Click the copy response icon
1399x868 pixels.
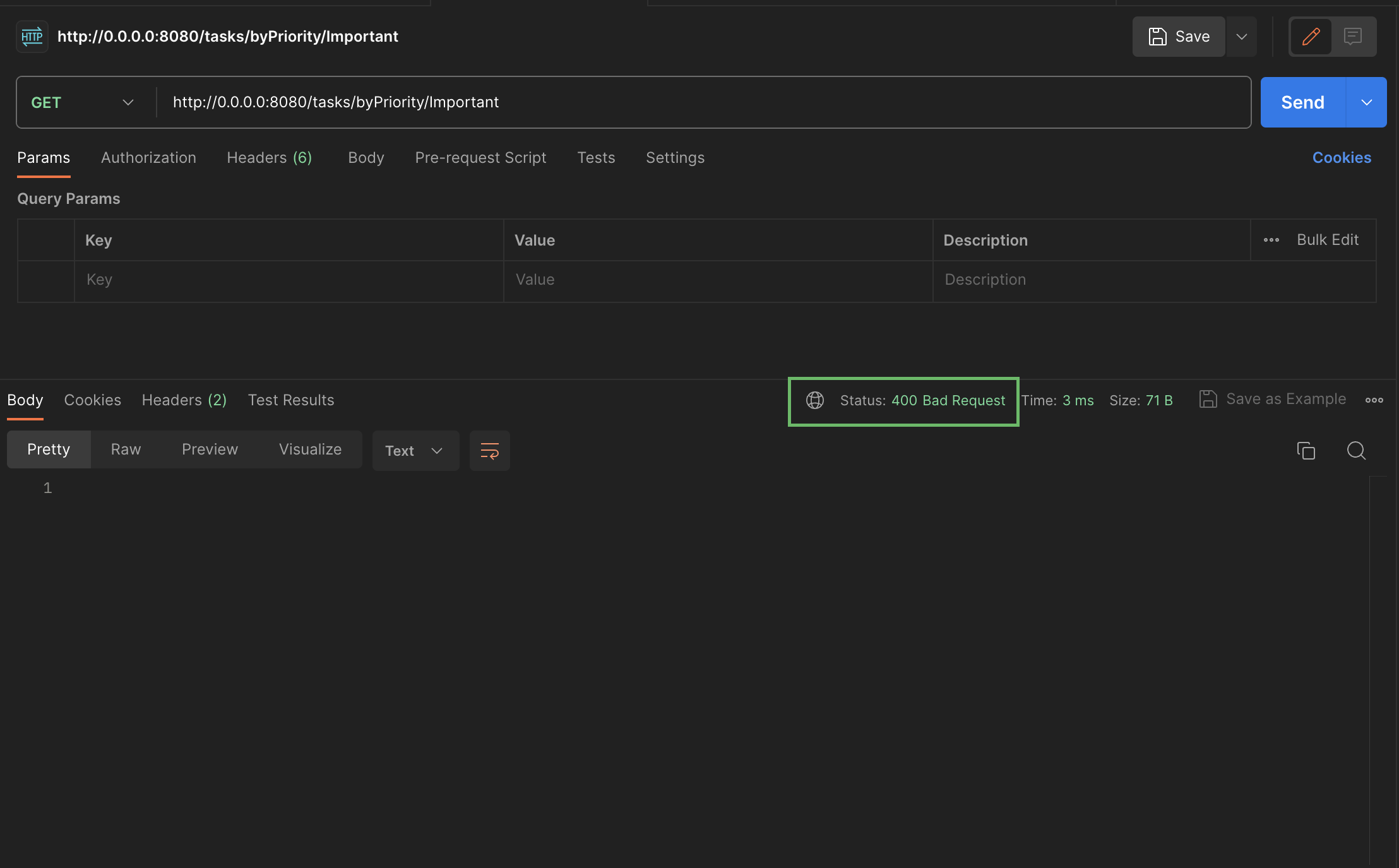pos(1306,450)
